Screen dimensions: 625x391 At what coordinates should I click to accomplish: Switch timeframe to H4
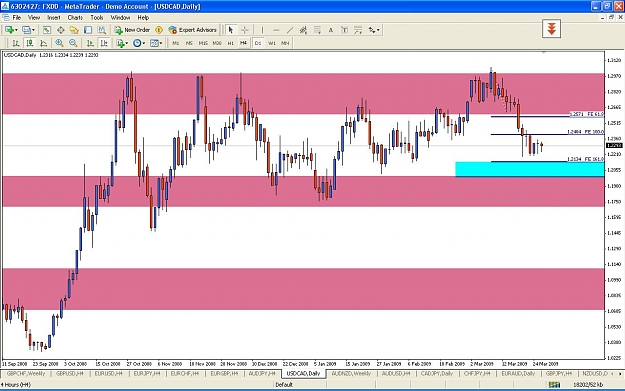point(243,43)
